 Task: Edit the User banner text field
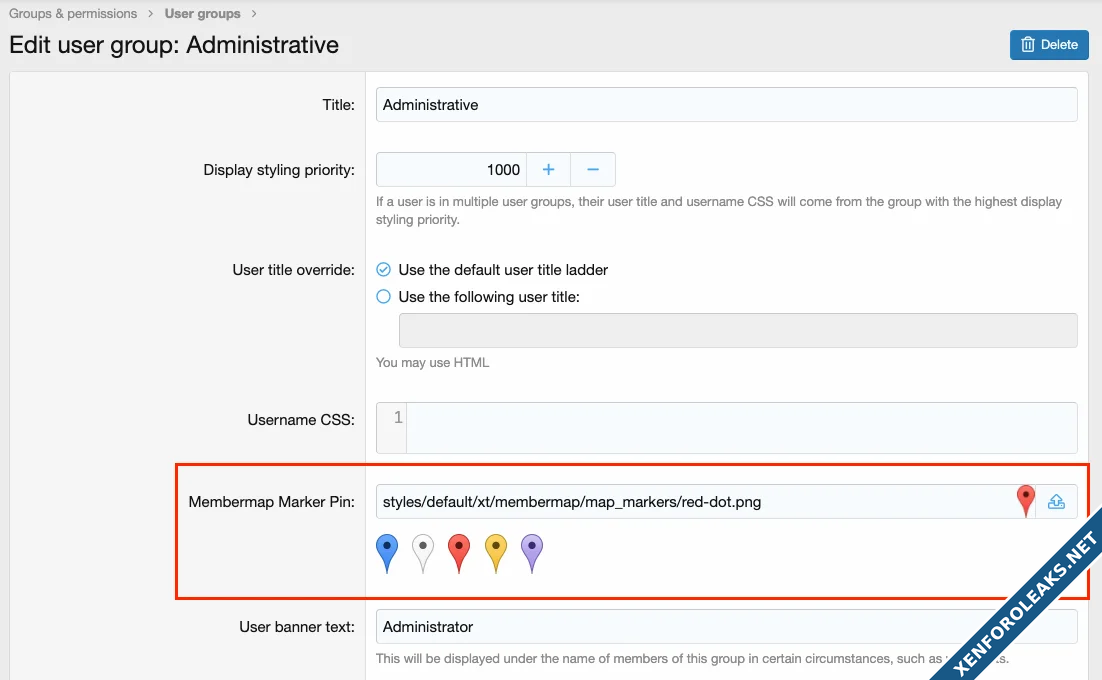[726, 627]
